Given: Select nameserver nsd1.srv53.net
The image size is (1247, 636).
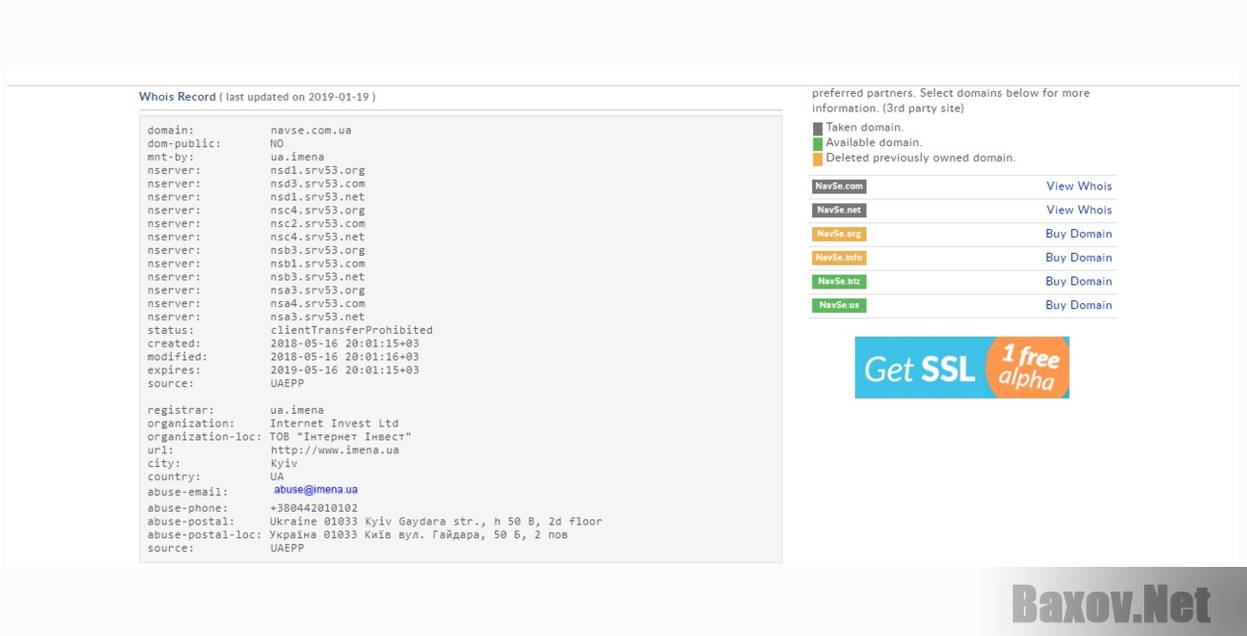Looking at the screenshot, I should 318,197.
